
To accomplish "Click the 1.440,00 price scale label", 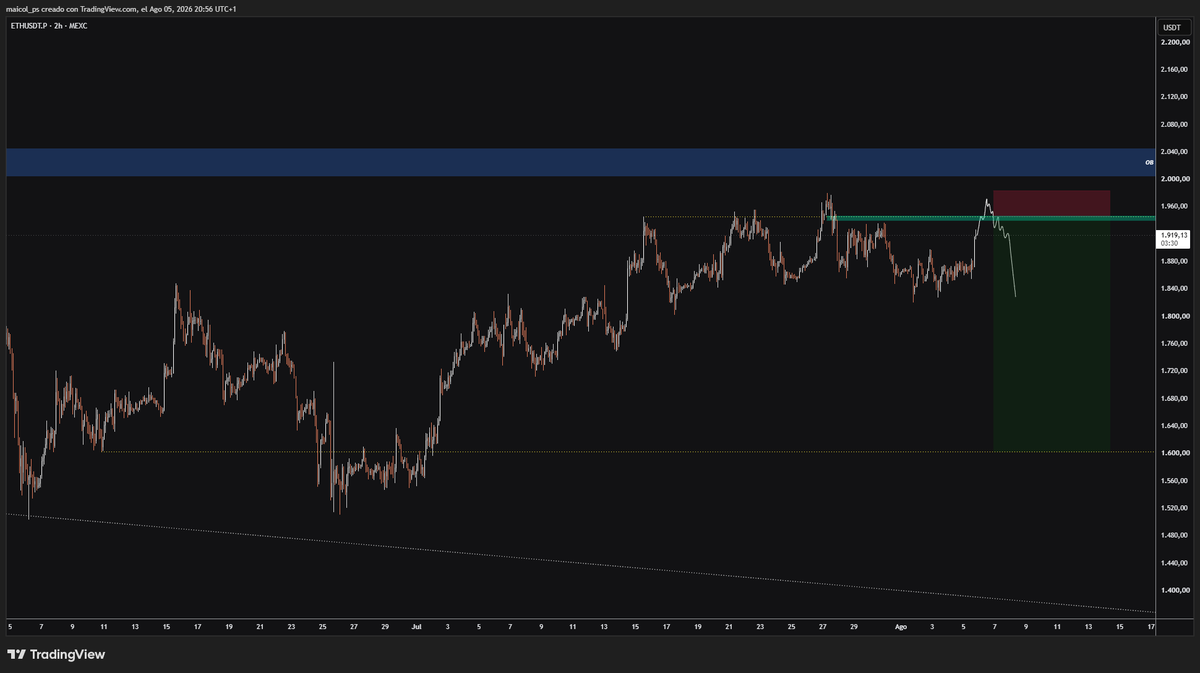I will (x=1174, y=564).
